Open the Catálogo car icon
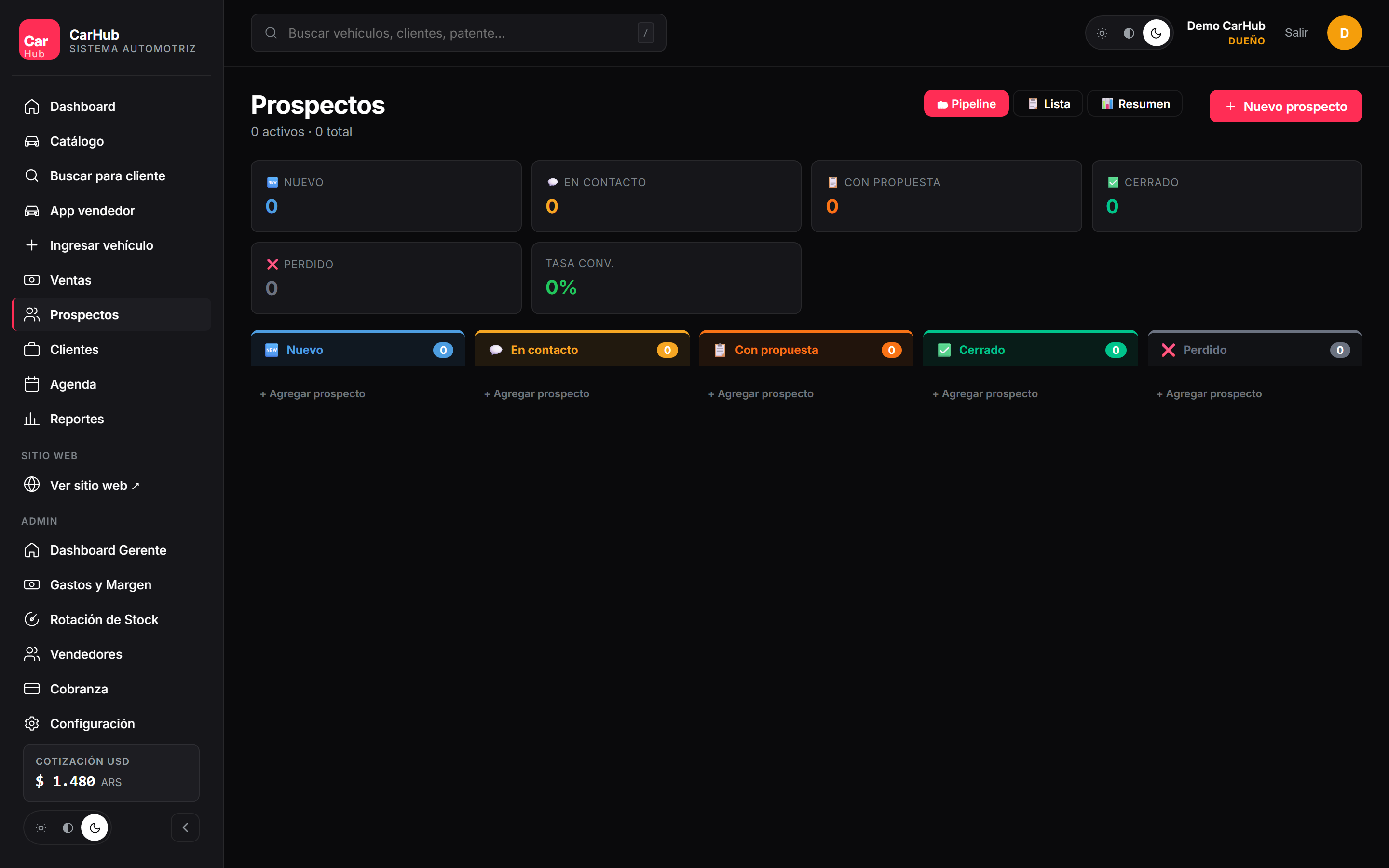This screenshot has height=868, width=1389. (x=31, y=141)
